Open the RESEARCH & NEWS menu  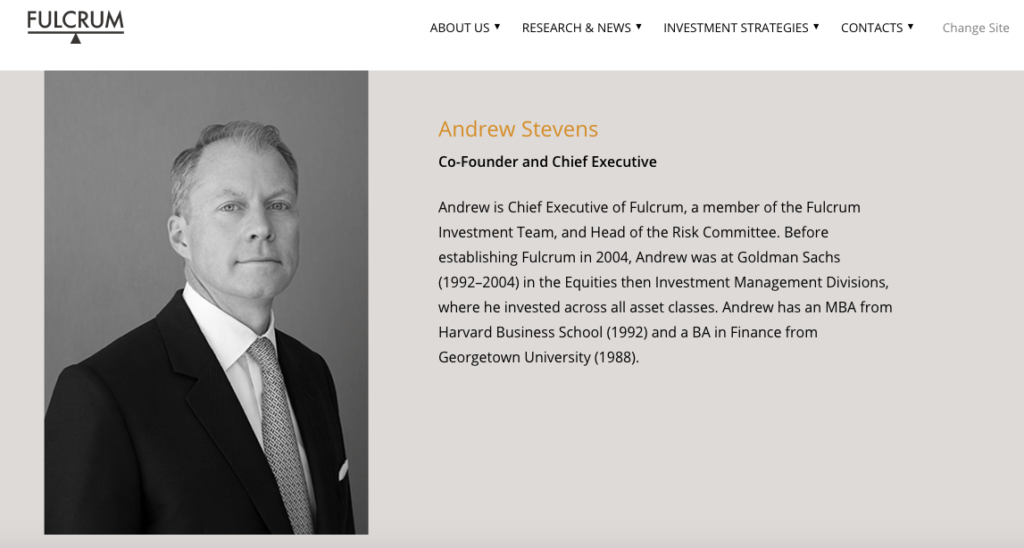tap(576, 28)
